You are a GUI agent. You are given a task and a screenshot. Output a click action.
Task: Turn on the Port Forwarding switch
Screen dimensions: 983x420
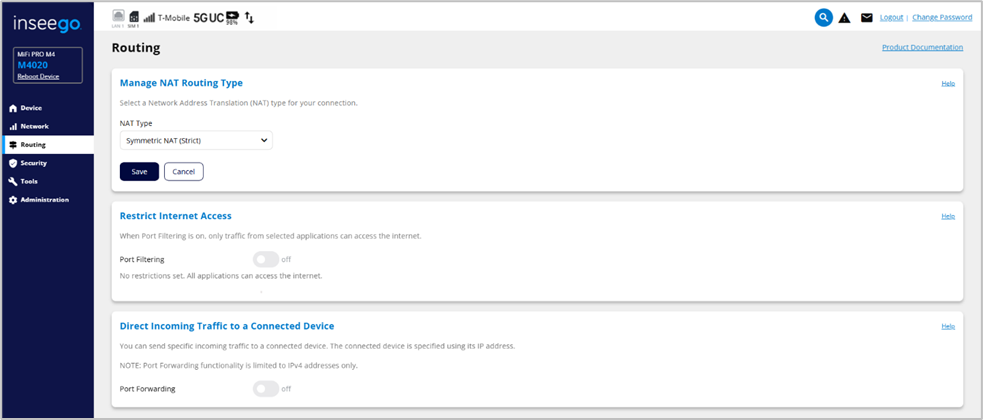point(265,389)
